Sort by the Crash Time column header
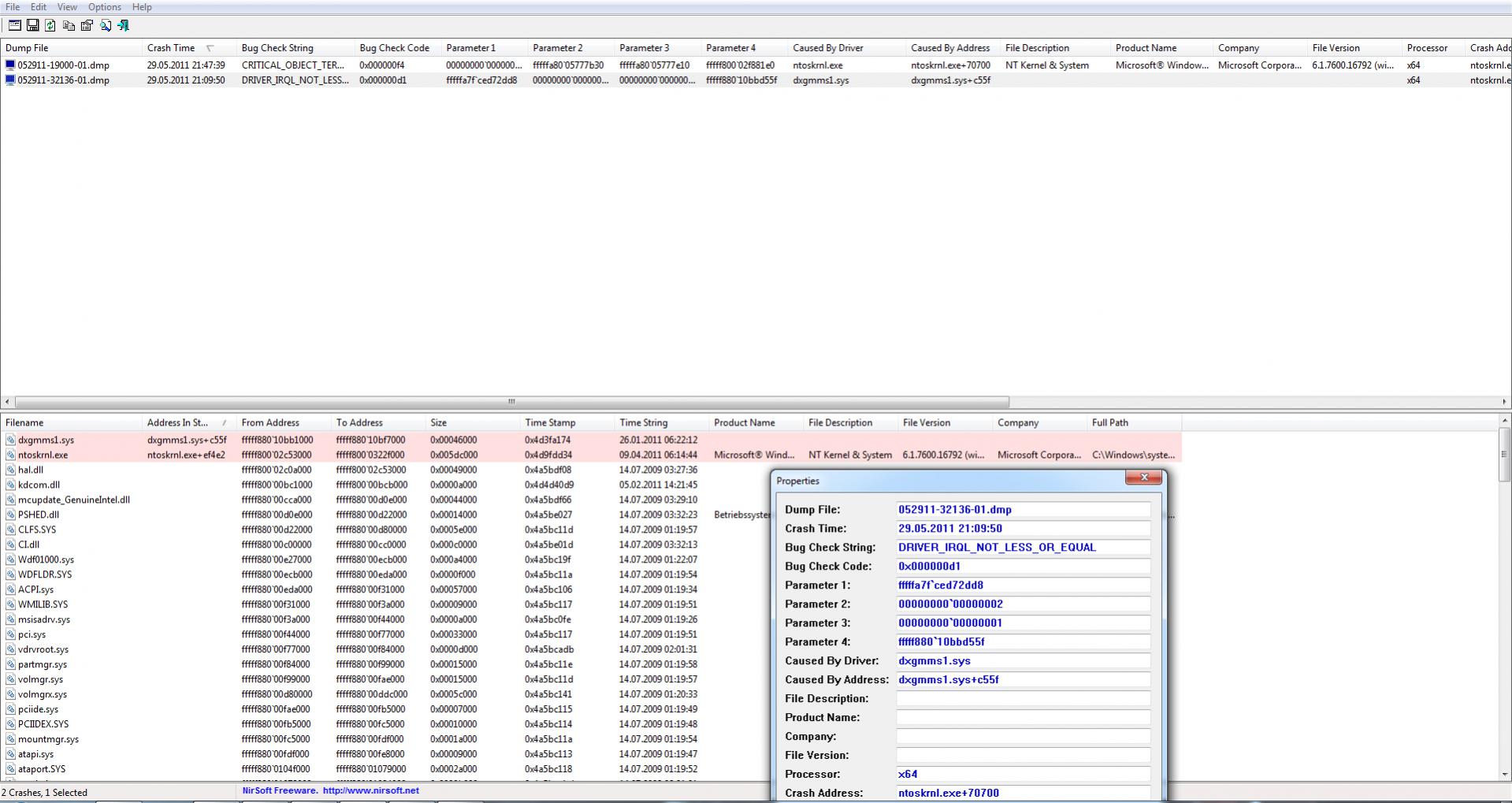 189,48
